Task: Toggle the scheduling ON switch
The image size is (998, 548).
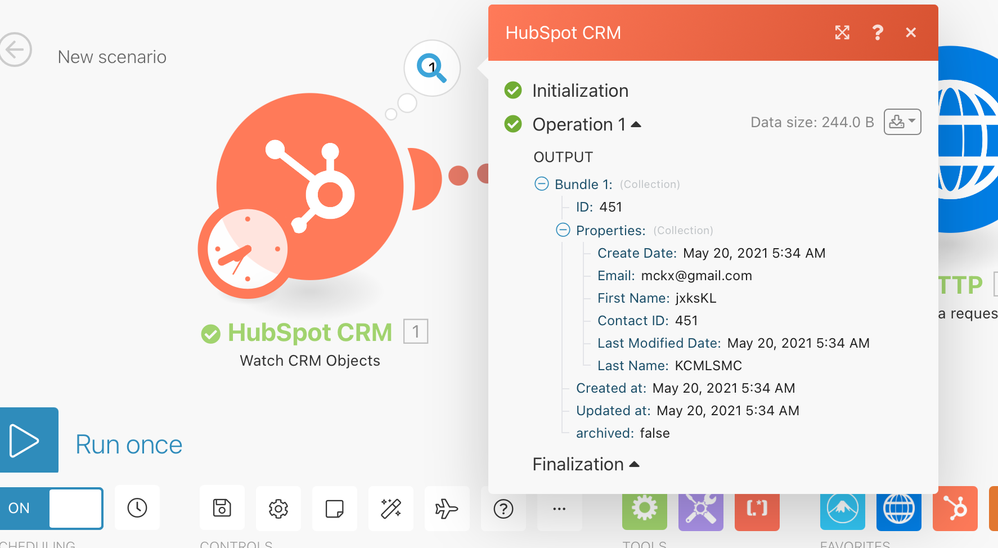Action: pos(51,508)
